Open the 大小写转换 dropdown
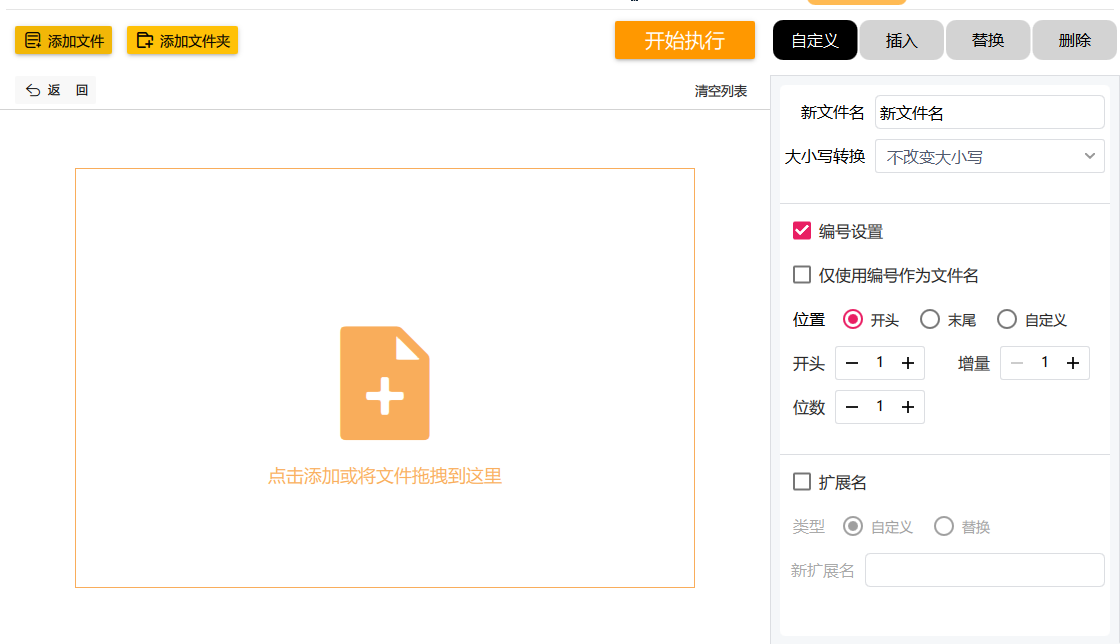This screenshot has width=1120, height=644. click(989, 156)
